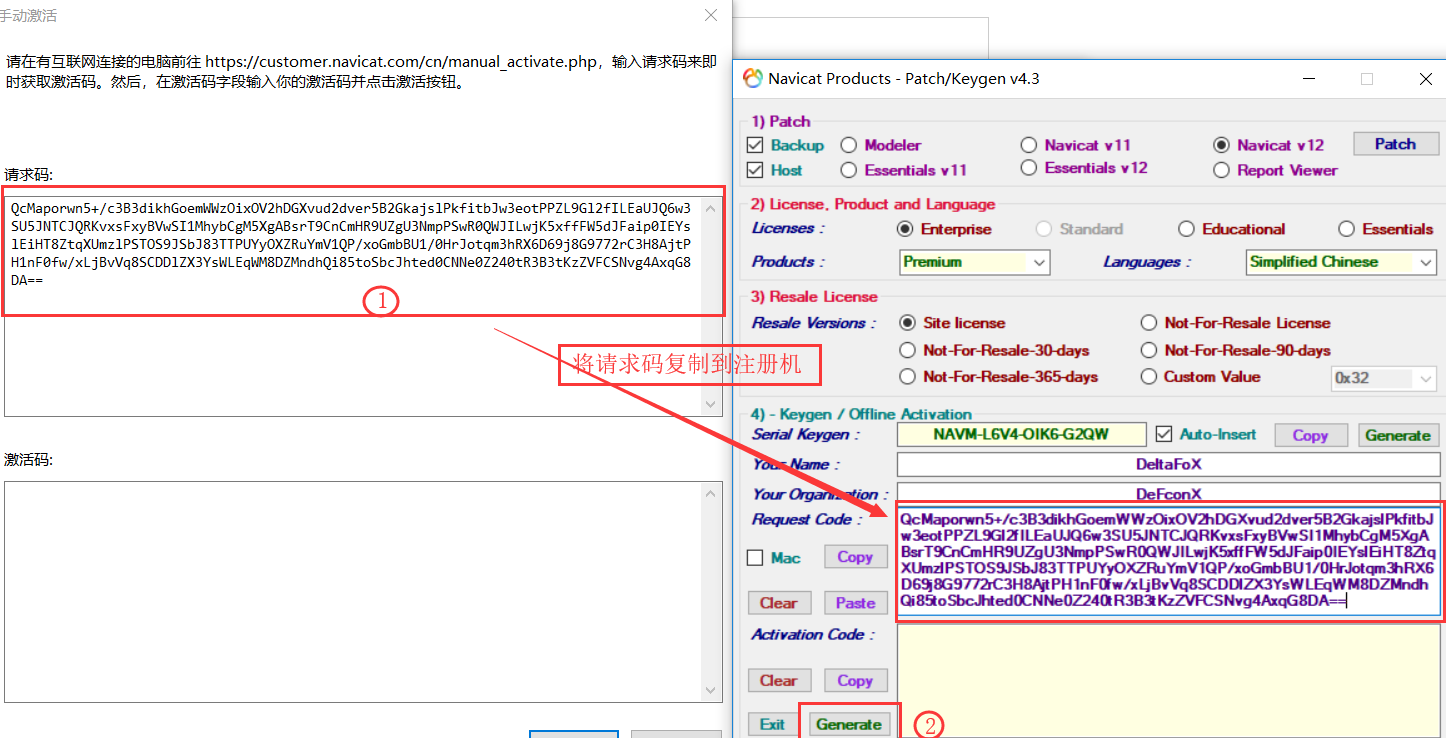Screen dimensions: 1446x738
Task: Click the Paste button
Action: (x=855, y=603)
